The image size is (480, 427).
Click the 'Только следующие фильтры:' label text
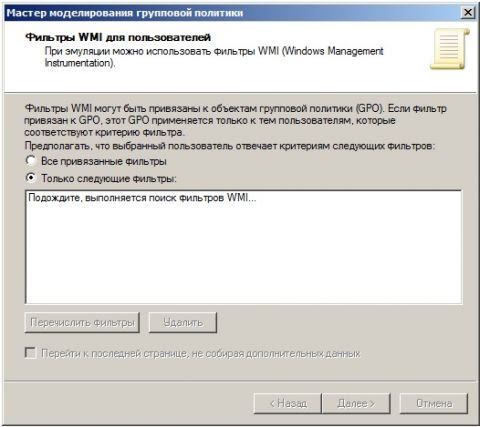[x=109, y=178]
